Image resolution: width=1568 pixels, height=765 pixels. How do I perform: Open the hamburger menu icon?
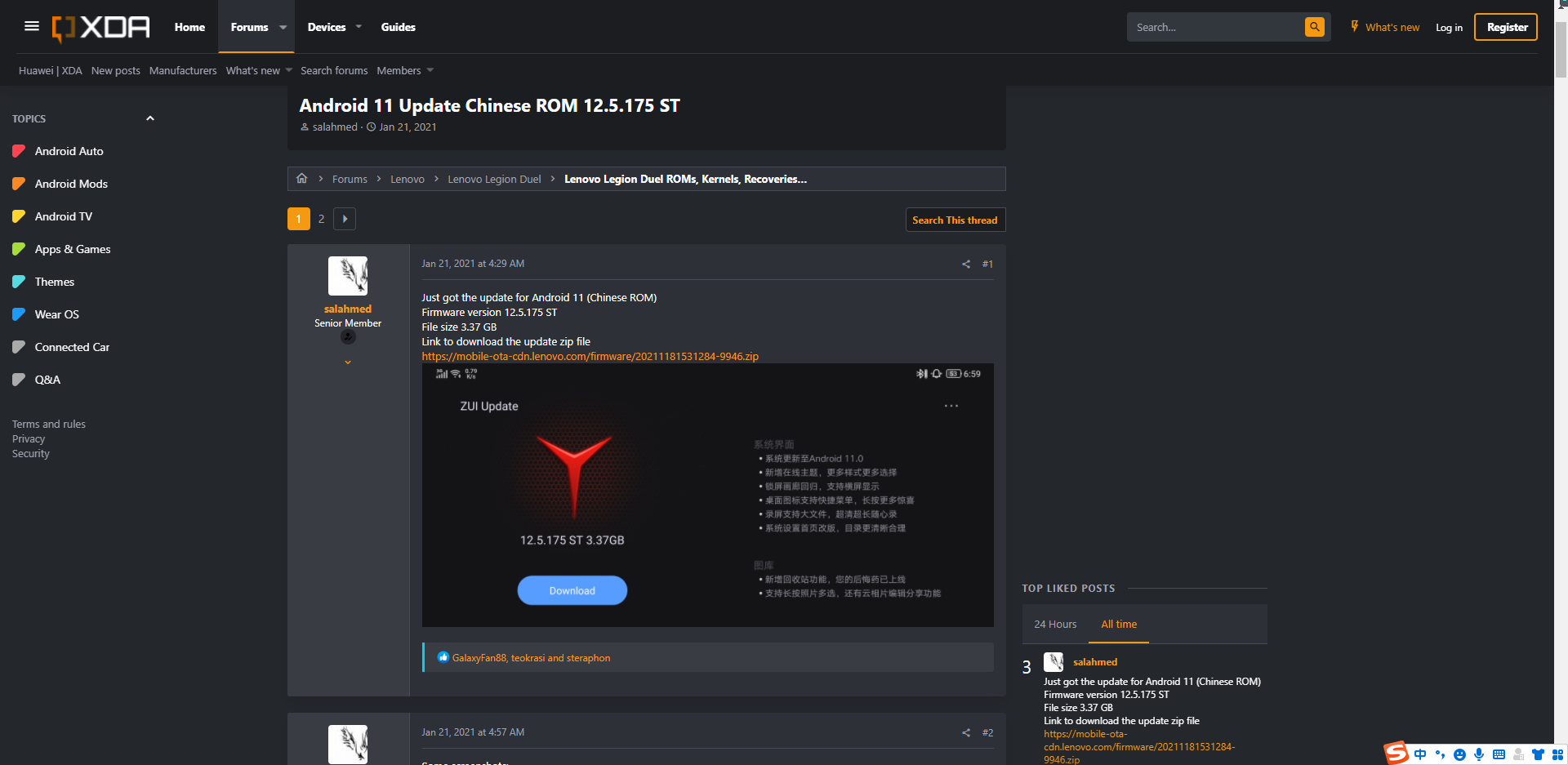point(32,26)
